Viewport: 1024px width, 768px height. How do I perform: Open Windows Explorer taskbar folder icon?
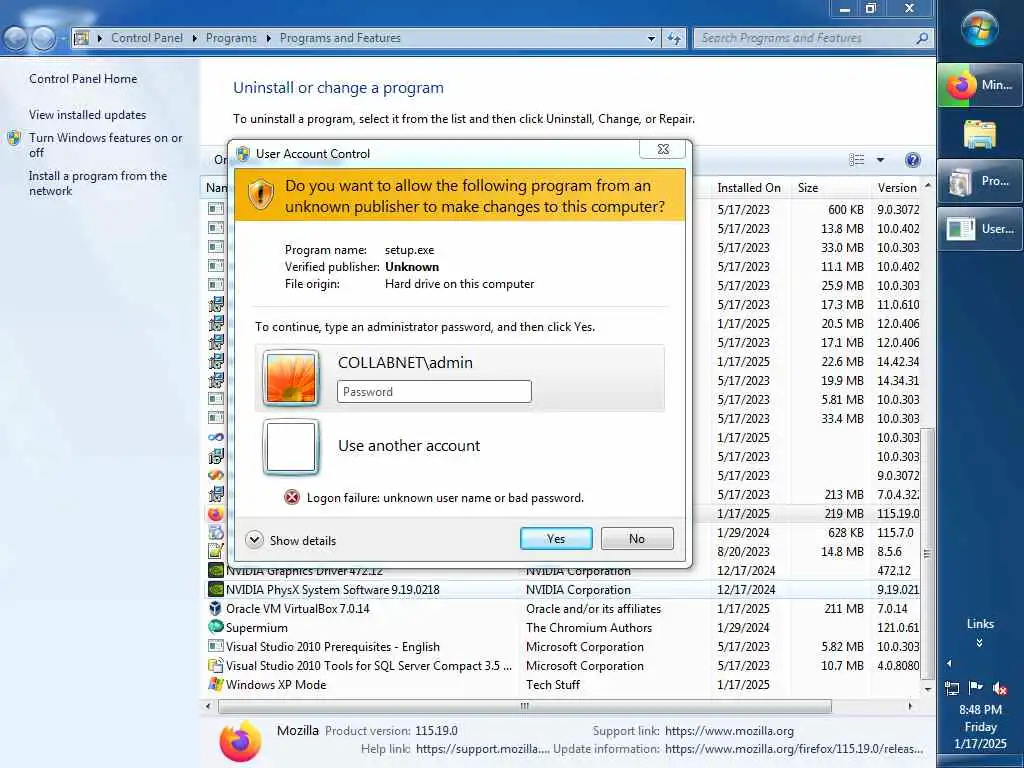[980, 134]
